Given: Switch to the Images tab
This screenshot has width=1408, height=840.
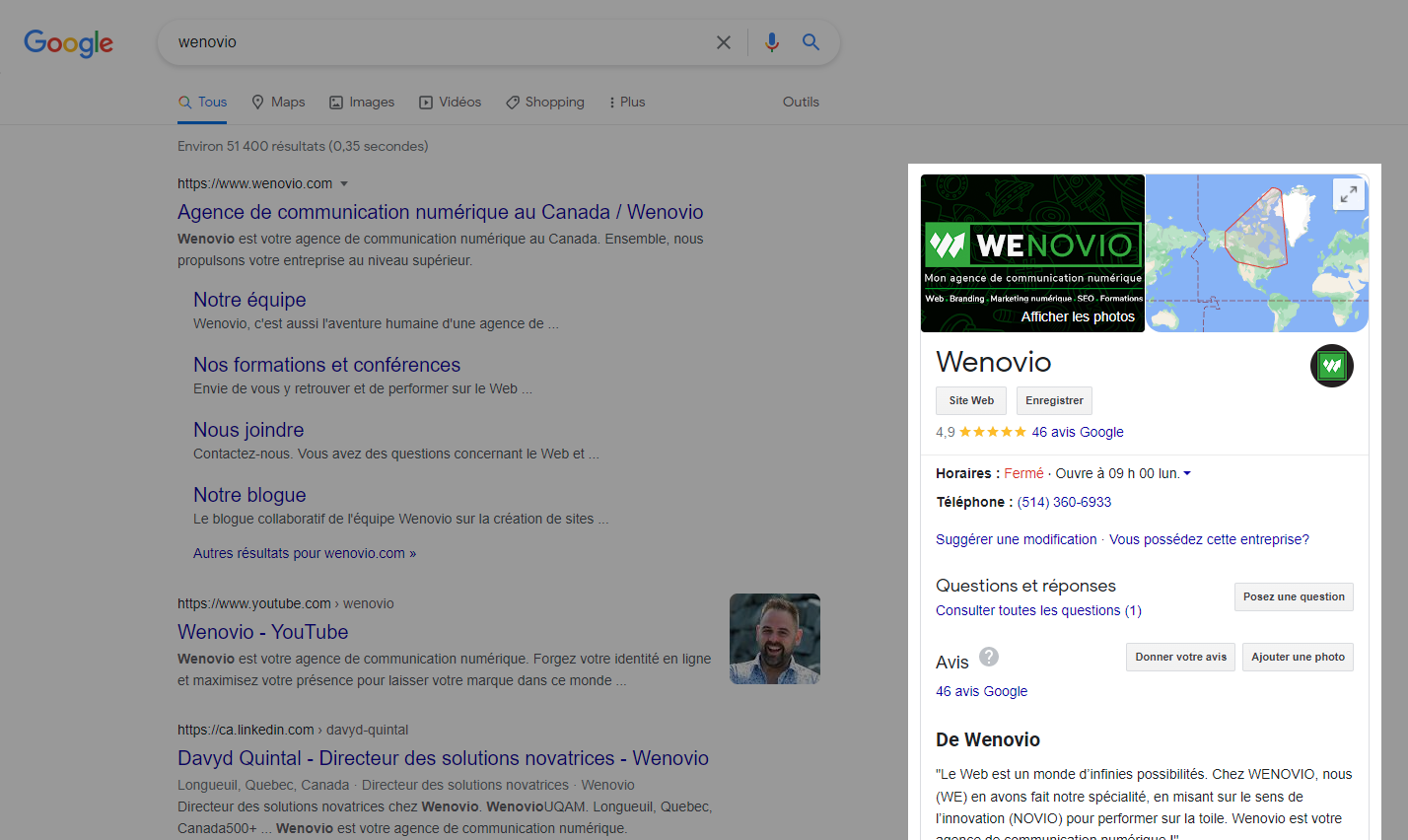Looking at the screenshot, I should pos(362,102).
